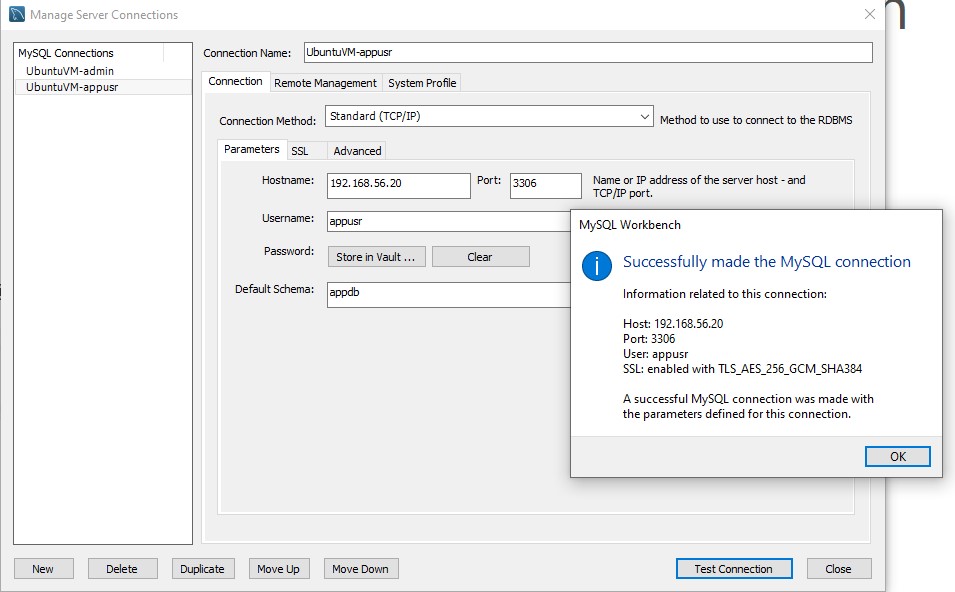Screen dimensions: 955x592
Task: Click the Default Schema field
Action: [448, 295]
